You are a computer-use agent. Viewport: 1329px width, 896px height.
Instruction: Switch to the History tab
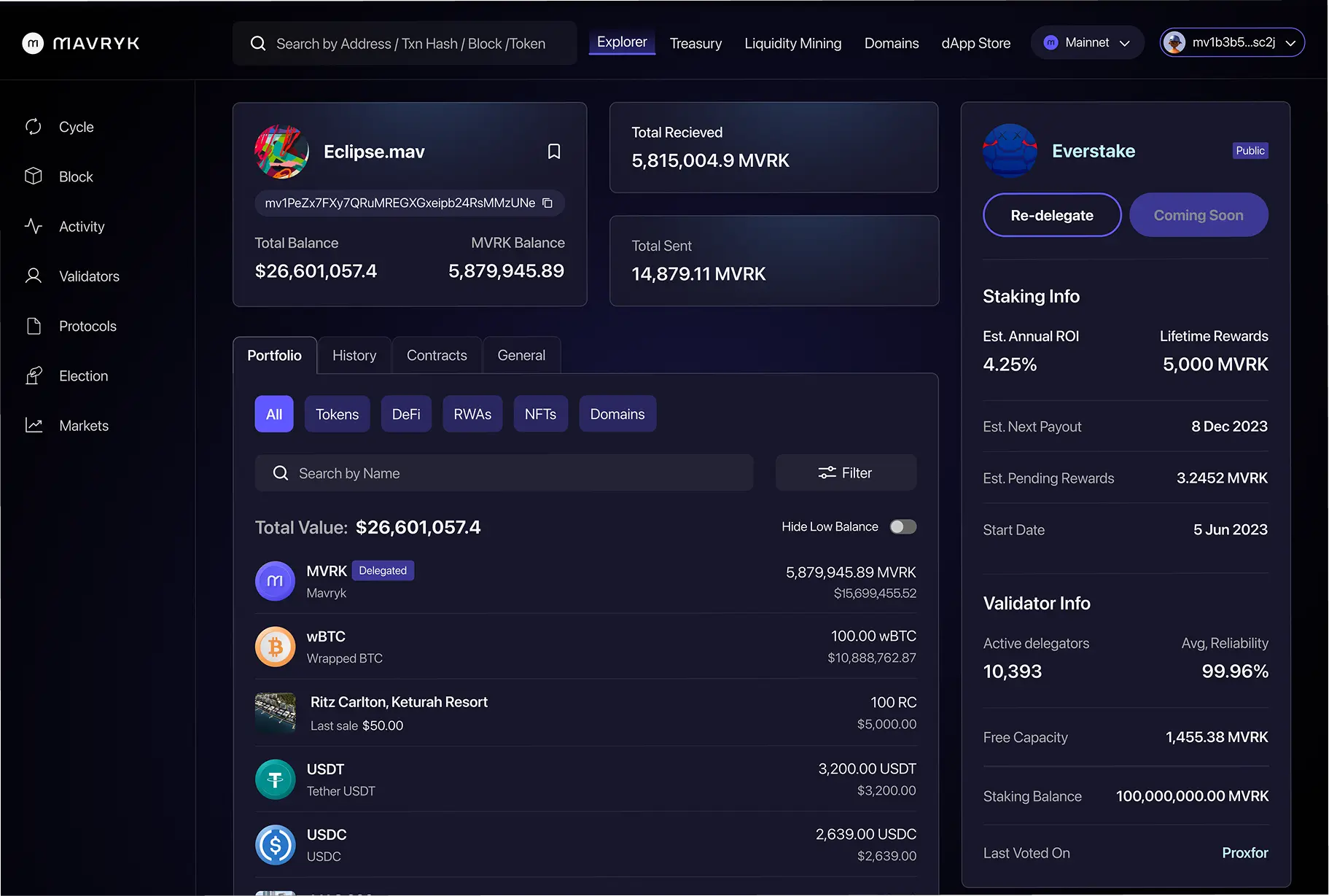coord(354,356)
